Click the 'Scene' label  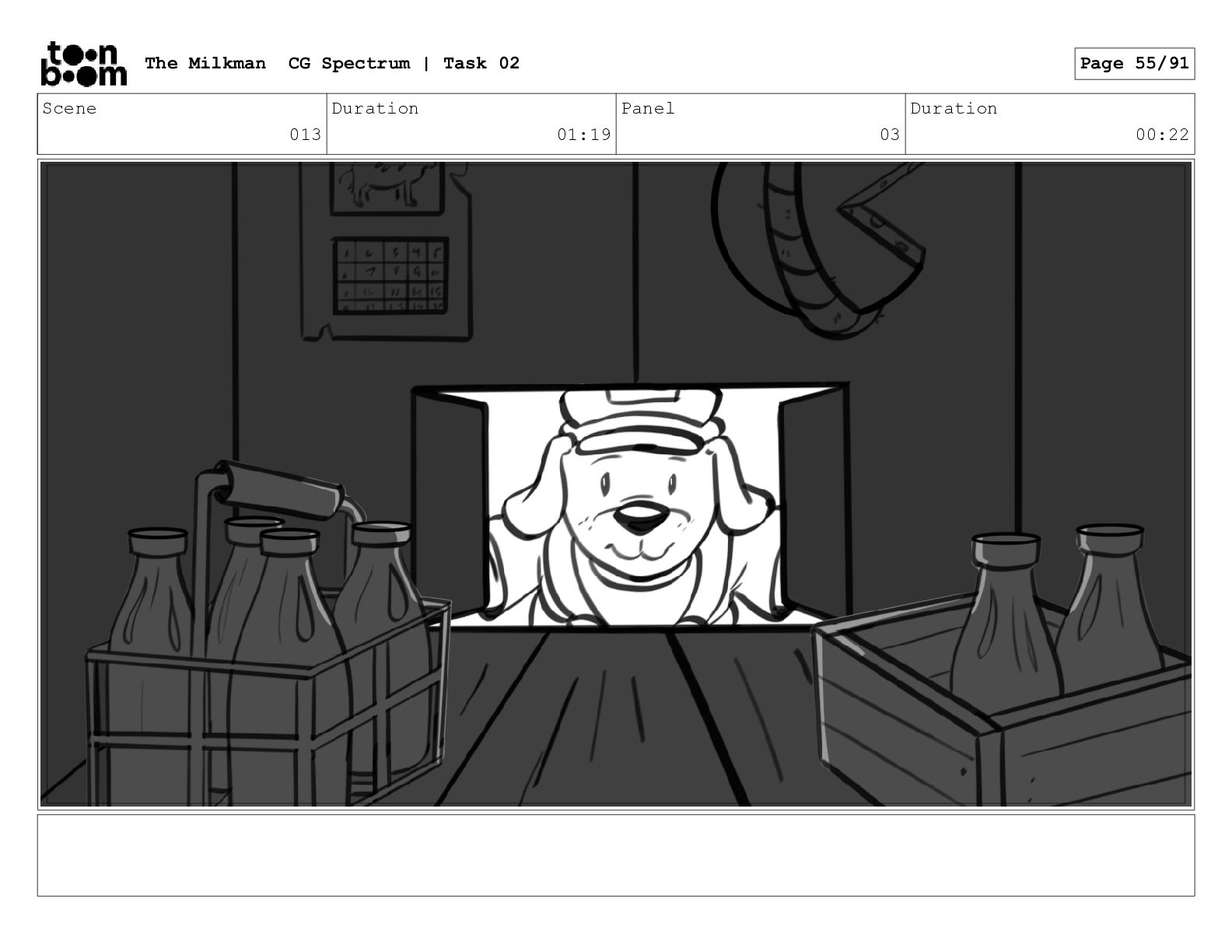point(70,108)
